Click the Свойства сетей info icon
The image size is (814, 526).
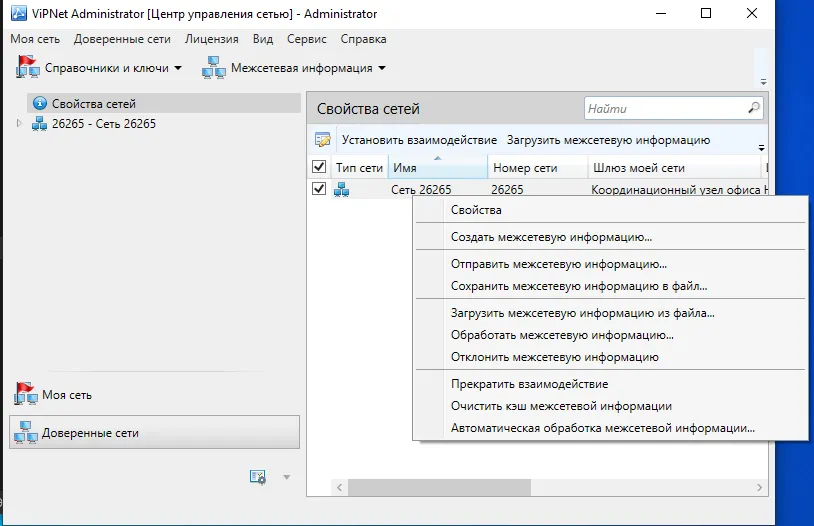(x=39, y=103)
